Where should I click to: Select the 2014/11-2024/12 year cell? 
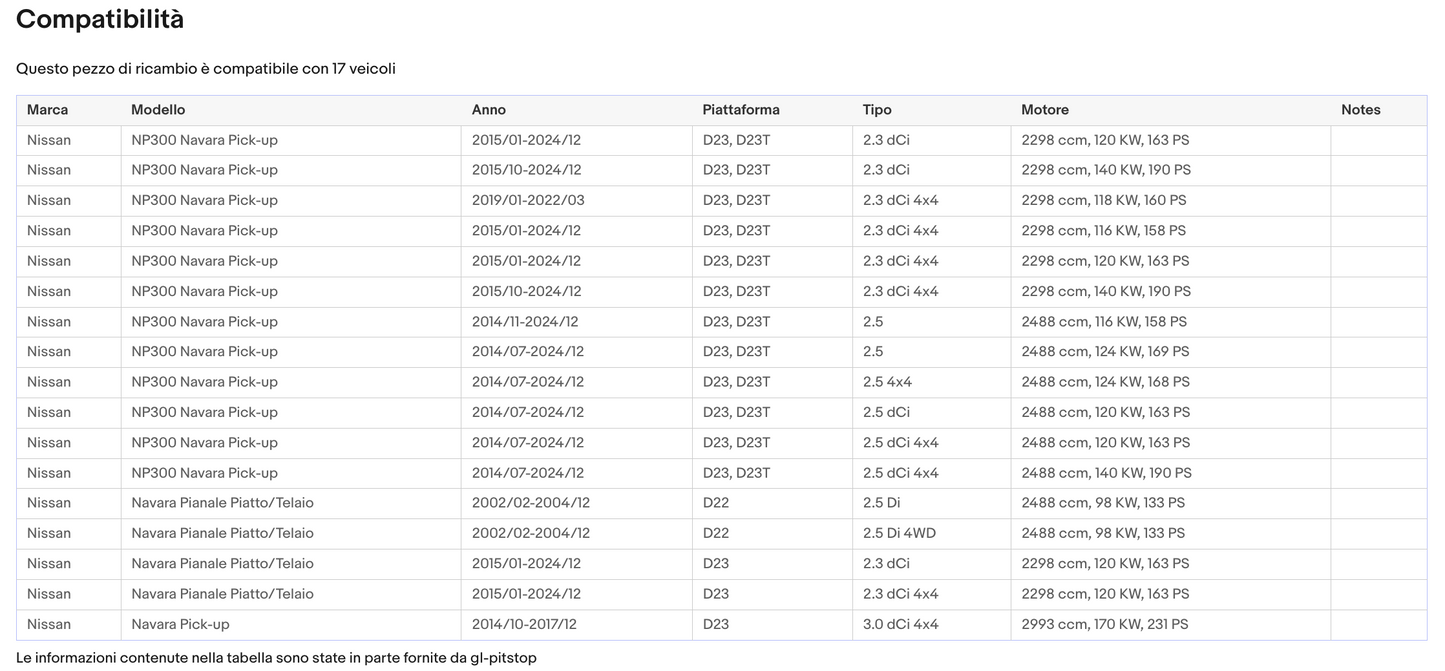525,322
